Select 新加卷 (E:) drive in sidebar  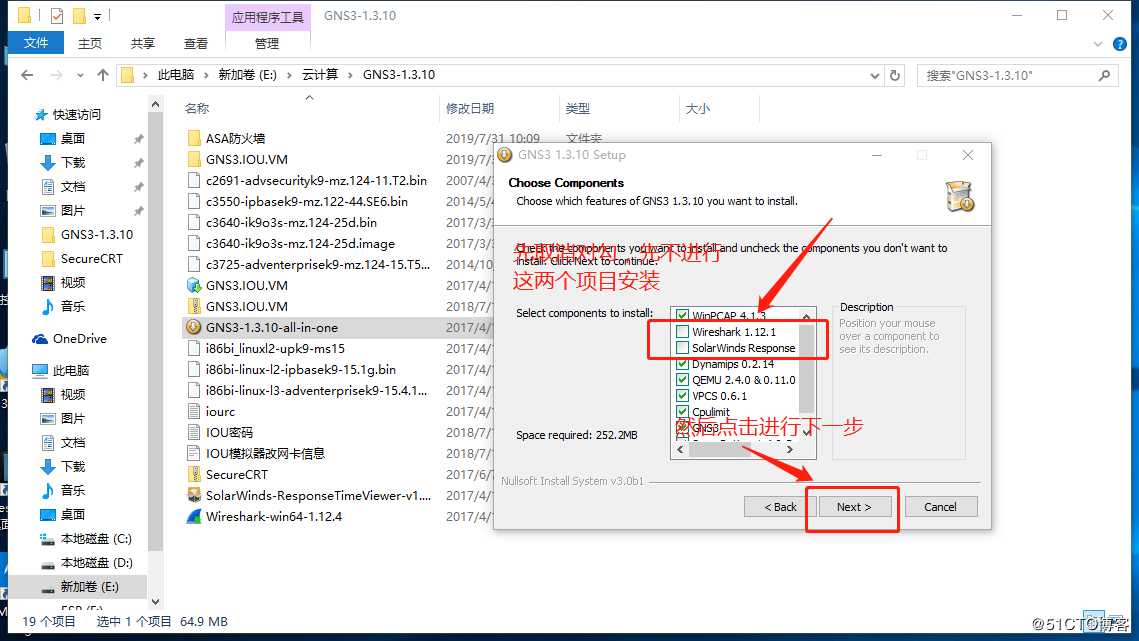[x=89, y=586]
